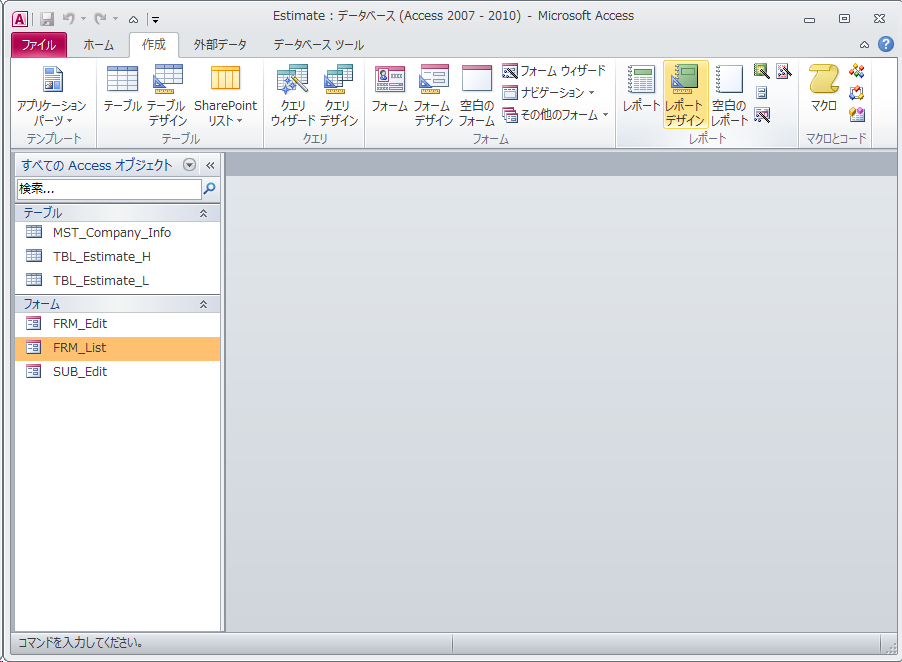Create a 空白のレポート
This screenshot has width=902, height=662.
tap(729, 95)
